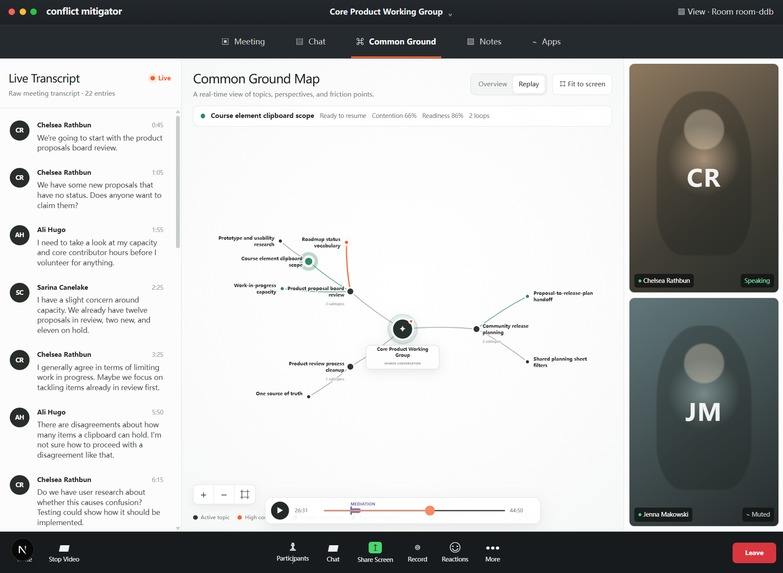Open the Chat tab in top navigation
The width and height of the screenshot is (783, 573).
[311, 41]
